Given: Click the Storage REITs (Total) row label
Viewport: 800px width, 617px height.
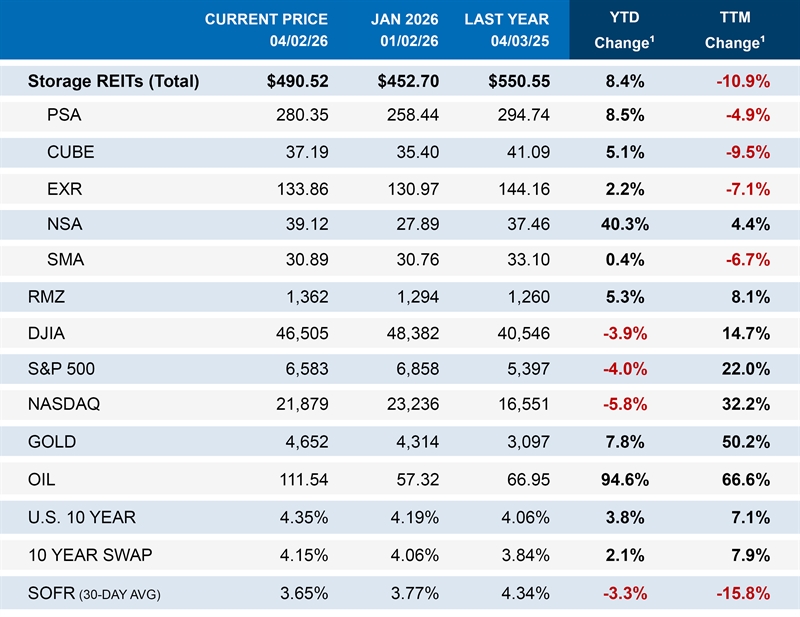Looking at the screenshot, I should tap(114, 82).
